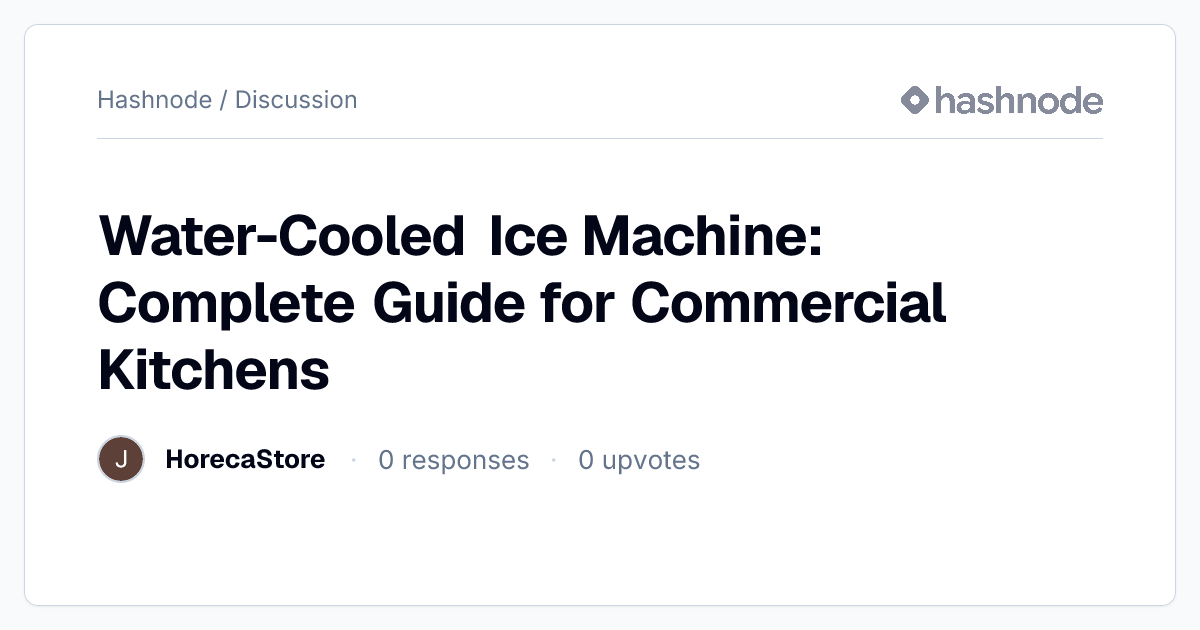Click the dot between HorecaStore and responses
This screenshot has width=1200, height=630.
click(x=353, y=460)
